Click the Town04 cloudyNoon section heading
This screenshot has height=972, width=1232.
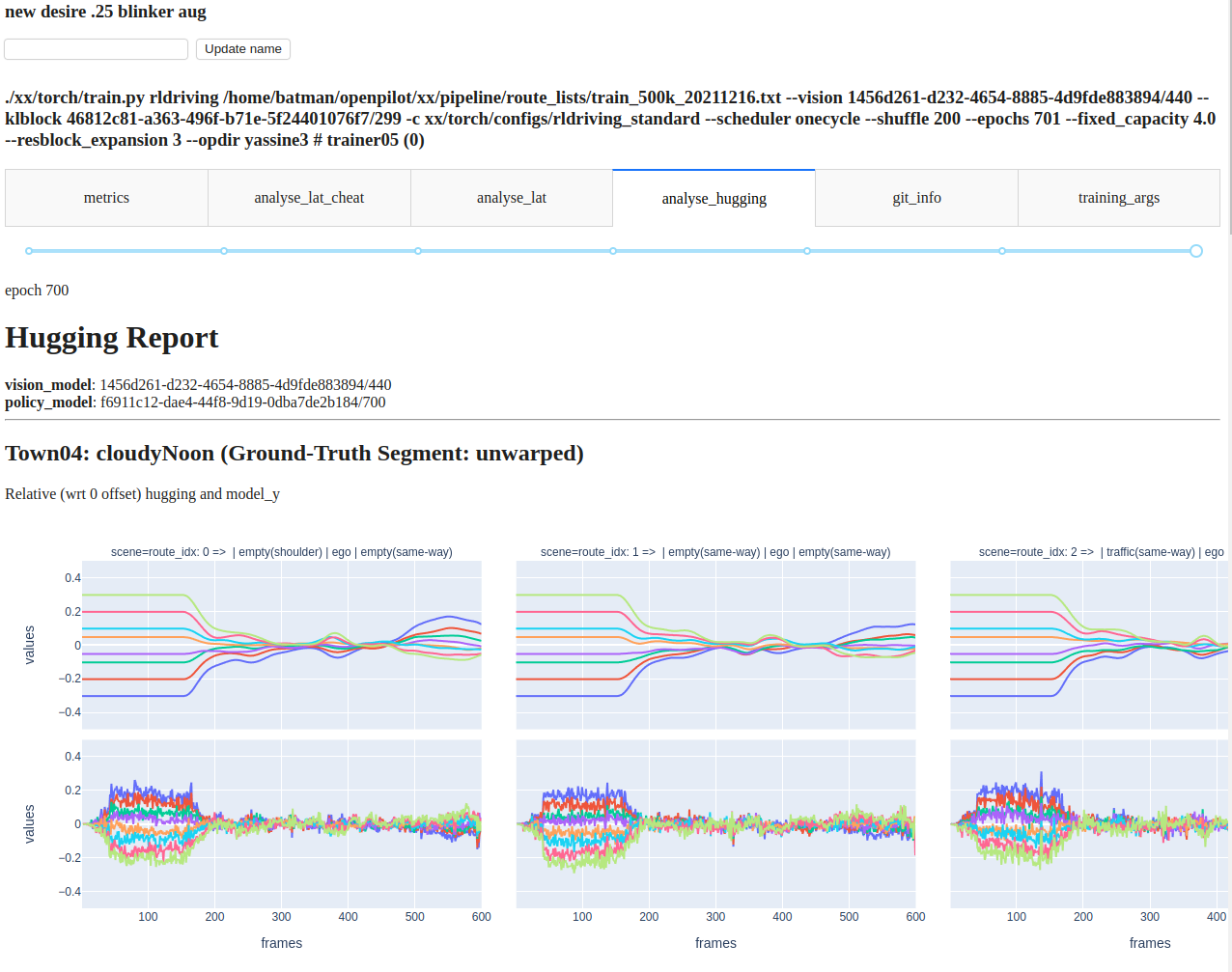(294, 454)
